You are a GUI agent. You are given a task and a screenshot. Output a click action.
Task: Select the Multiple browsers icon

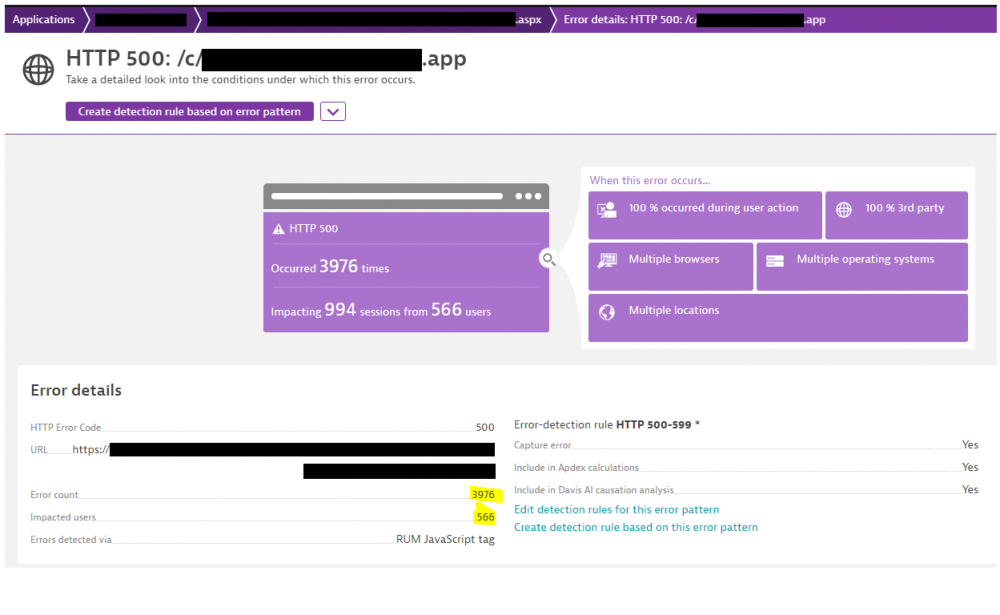click(x=606, y=262)
